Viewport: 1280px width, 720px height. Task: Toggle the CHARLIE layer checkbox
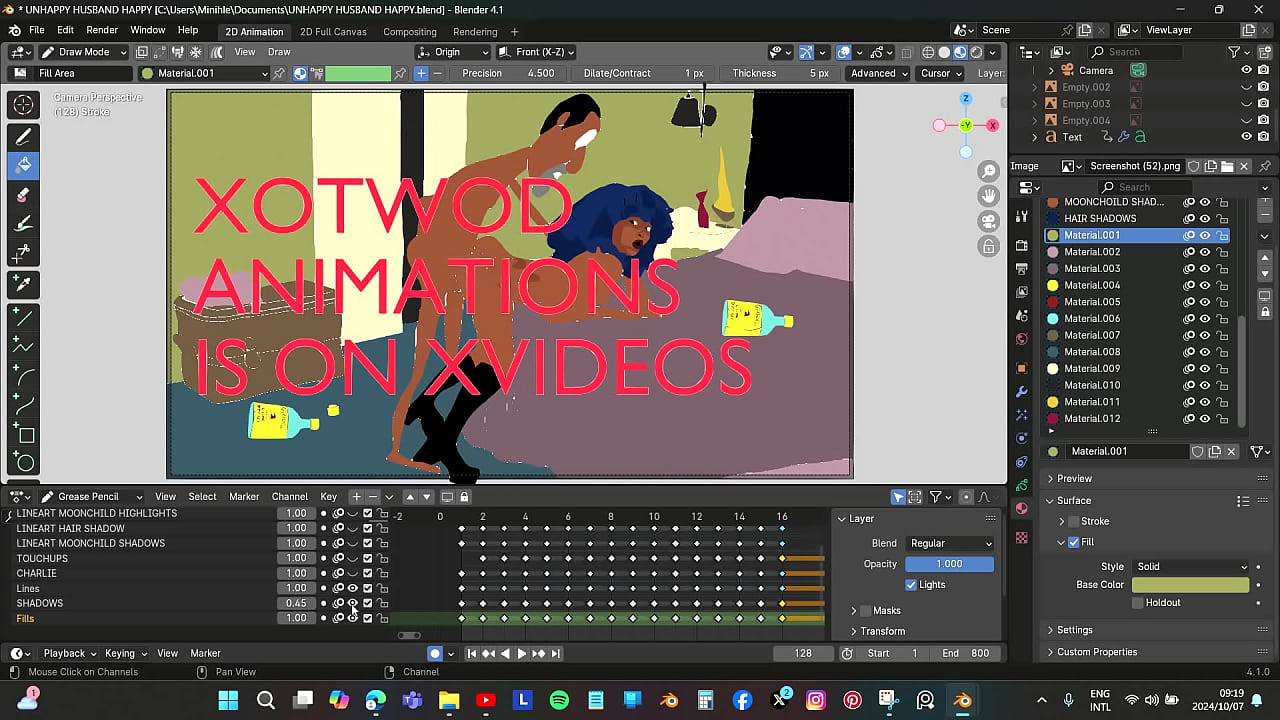pyautogui.click(x=367, y=573)
